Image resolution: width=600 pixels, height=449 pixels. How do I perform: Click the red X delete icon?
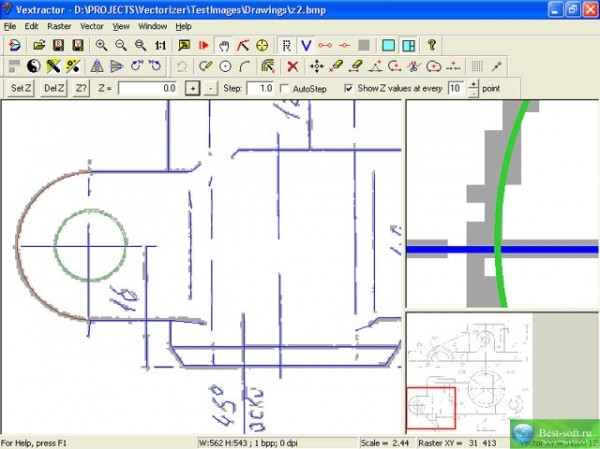(292, 66)
